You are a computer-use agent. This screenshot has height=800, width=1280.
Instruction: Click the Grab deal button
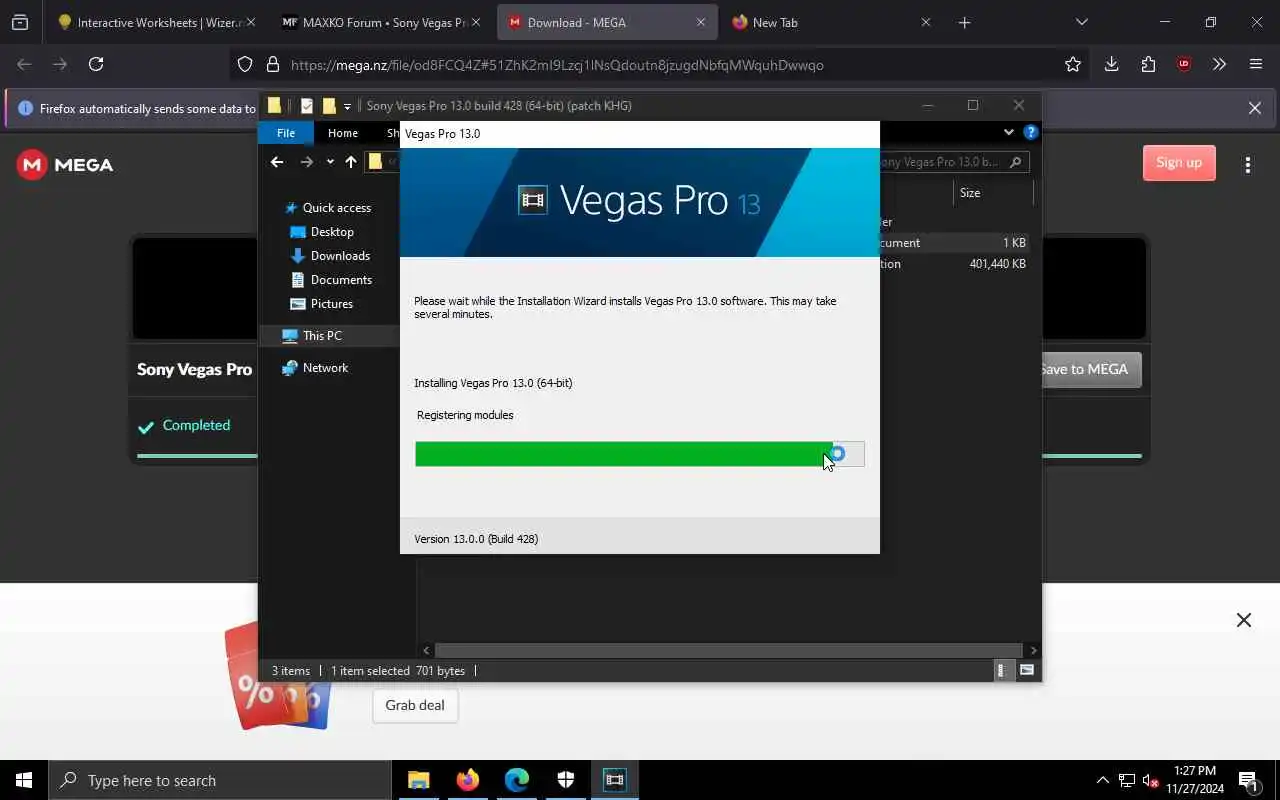[415, 705]
